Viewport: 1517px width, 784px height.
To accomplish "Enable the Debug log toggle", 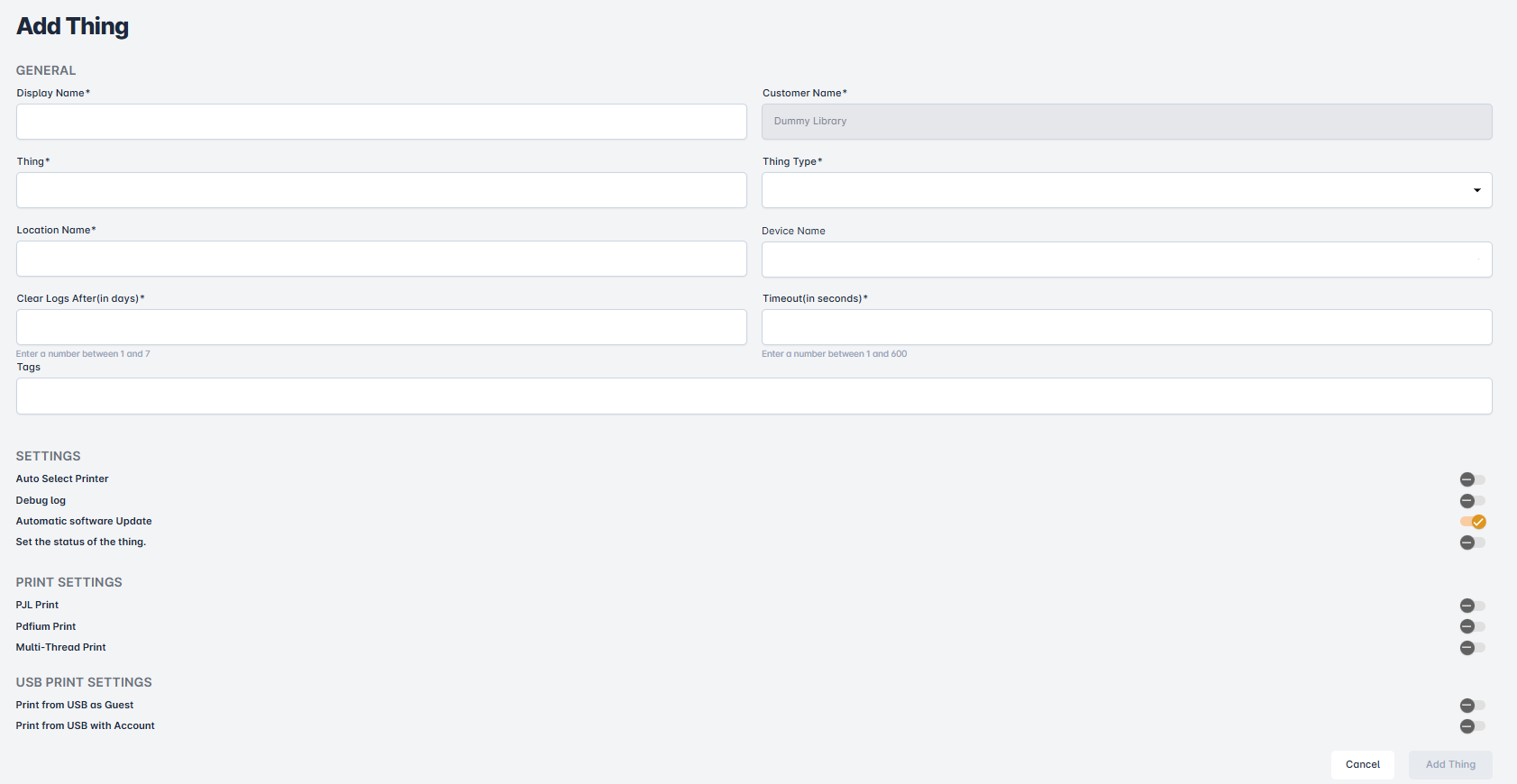I will pos(1472,501).
